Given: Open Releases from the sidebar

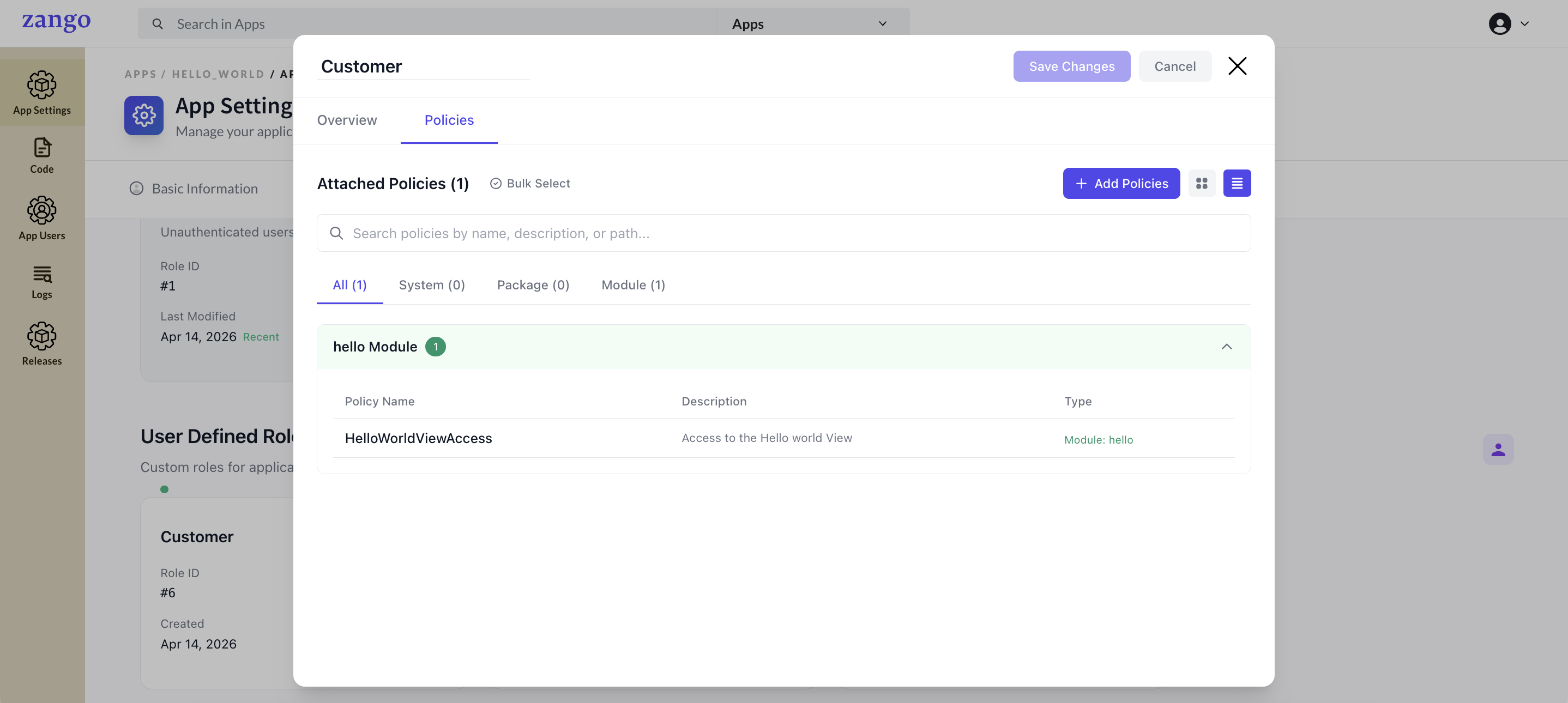Looking at the screenshot, I should tap(42, 344).
